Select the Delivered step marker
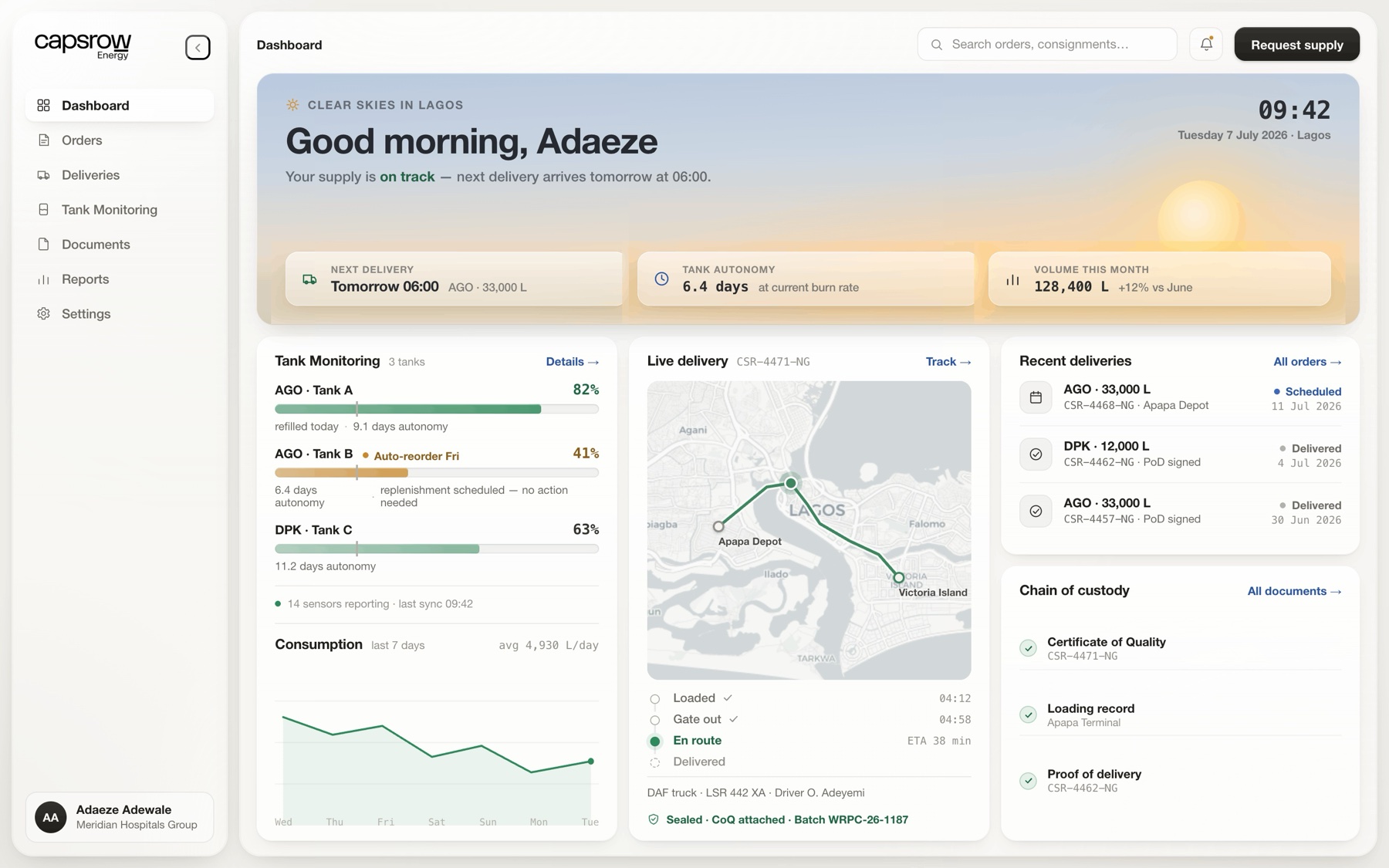 point(654,762)
